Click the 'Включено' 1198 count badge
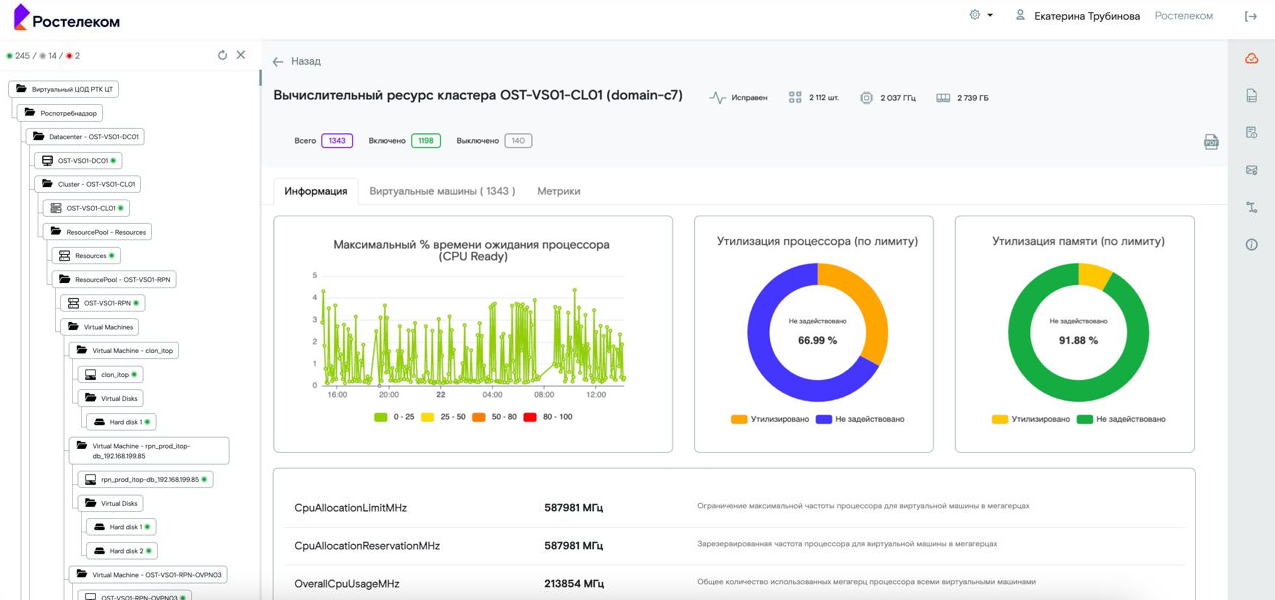The image size is (1275, 600). click(x=425, y=141)
